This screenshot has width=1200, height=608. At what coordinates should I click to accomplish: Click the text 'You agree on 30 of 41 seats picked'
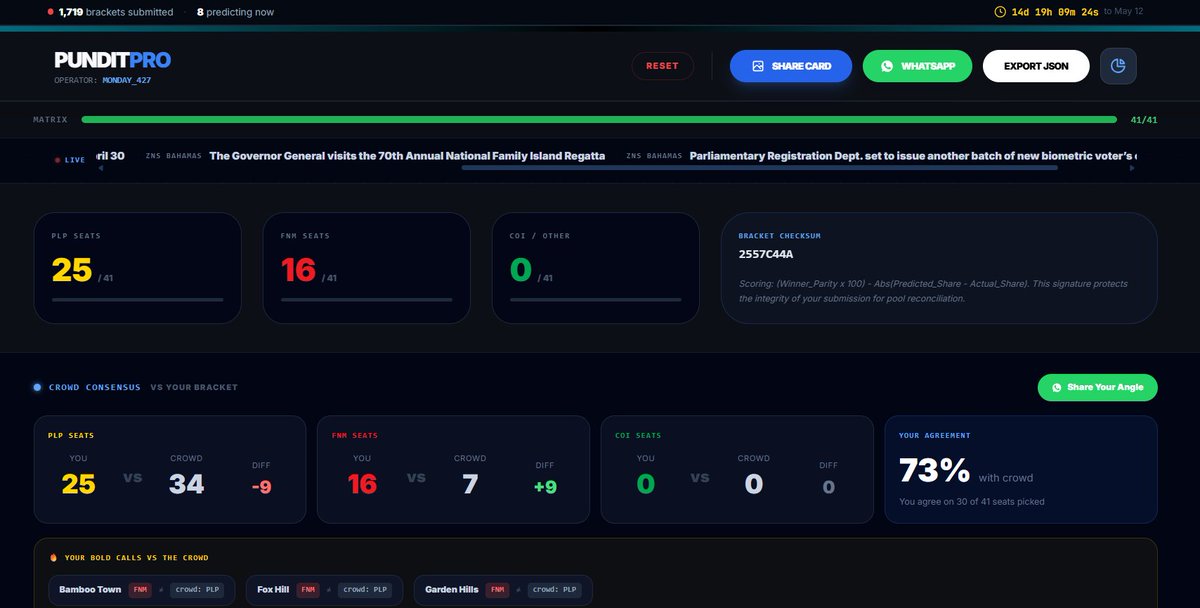pyautogui.click(x=972, y=502)
